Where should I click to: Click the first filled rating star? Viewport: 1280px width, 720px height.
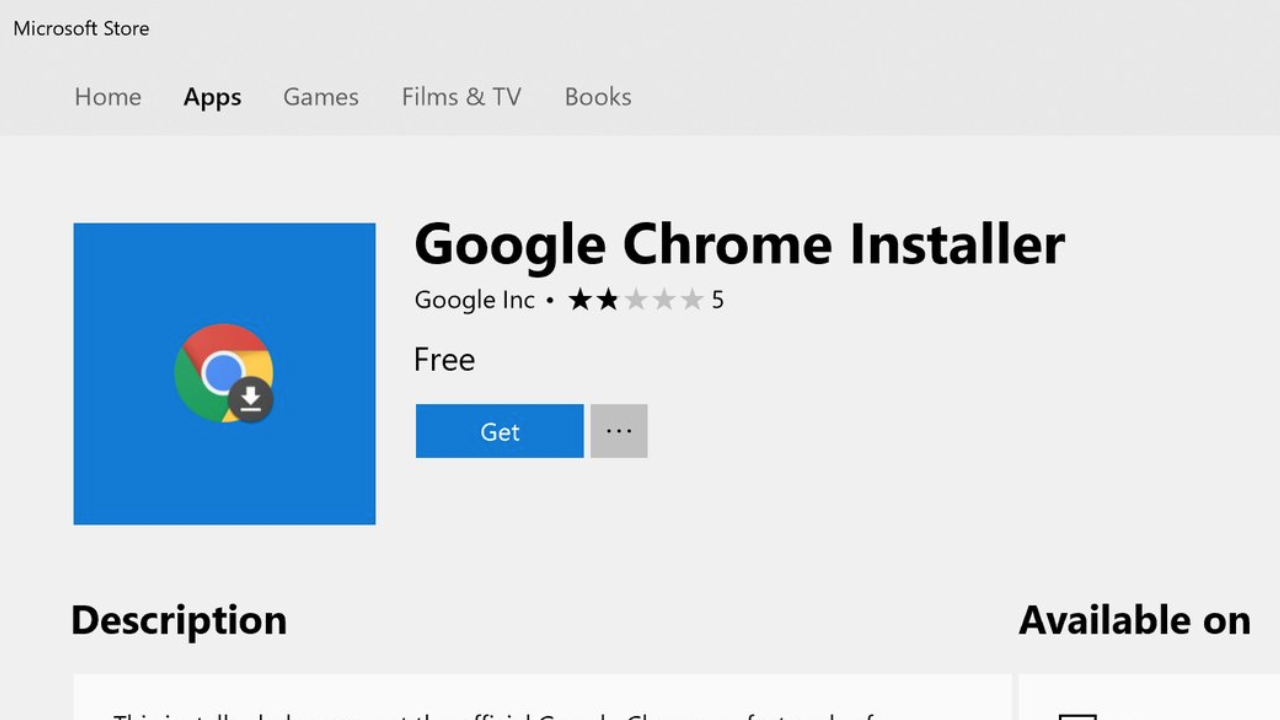point(580,300)
